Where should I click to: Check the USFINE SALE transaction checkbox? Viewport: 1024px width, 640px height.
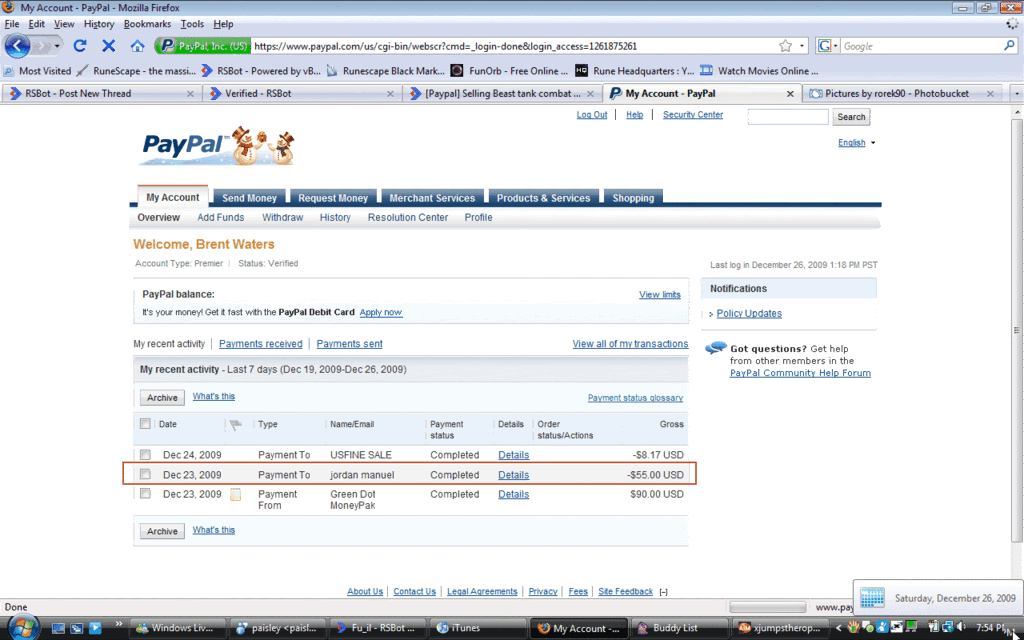(145, 455)
